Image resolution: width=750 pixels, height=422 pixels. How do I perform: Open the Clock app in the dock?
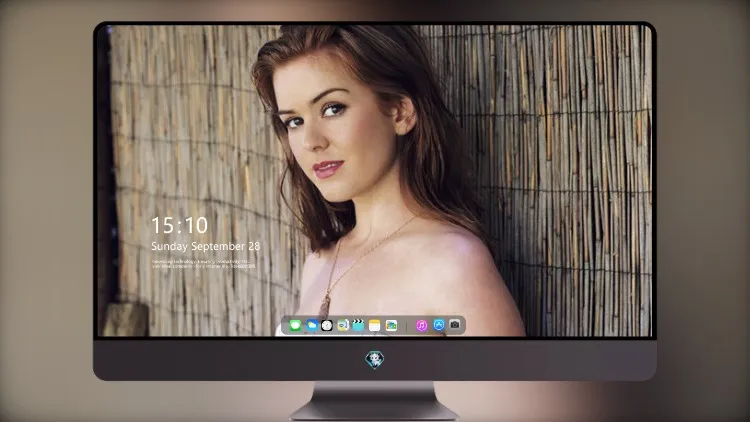(327, 325)
